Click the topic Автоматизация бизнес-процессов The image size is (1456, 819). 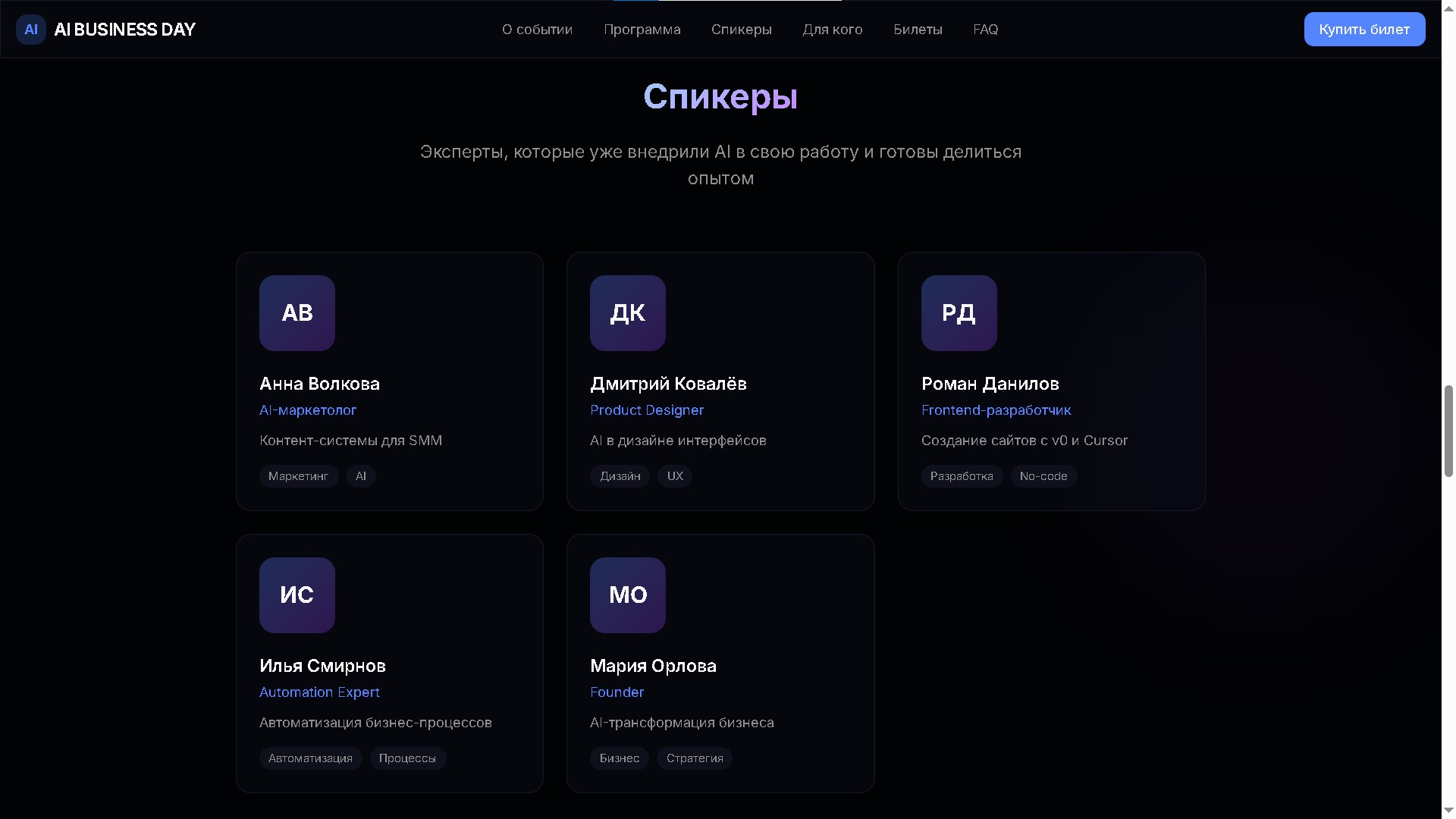click(375, 723)
